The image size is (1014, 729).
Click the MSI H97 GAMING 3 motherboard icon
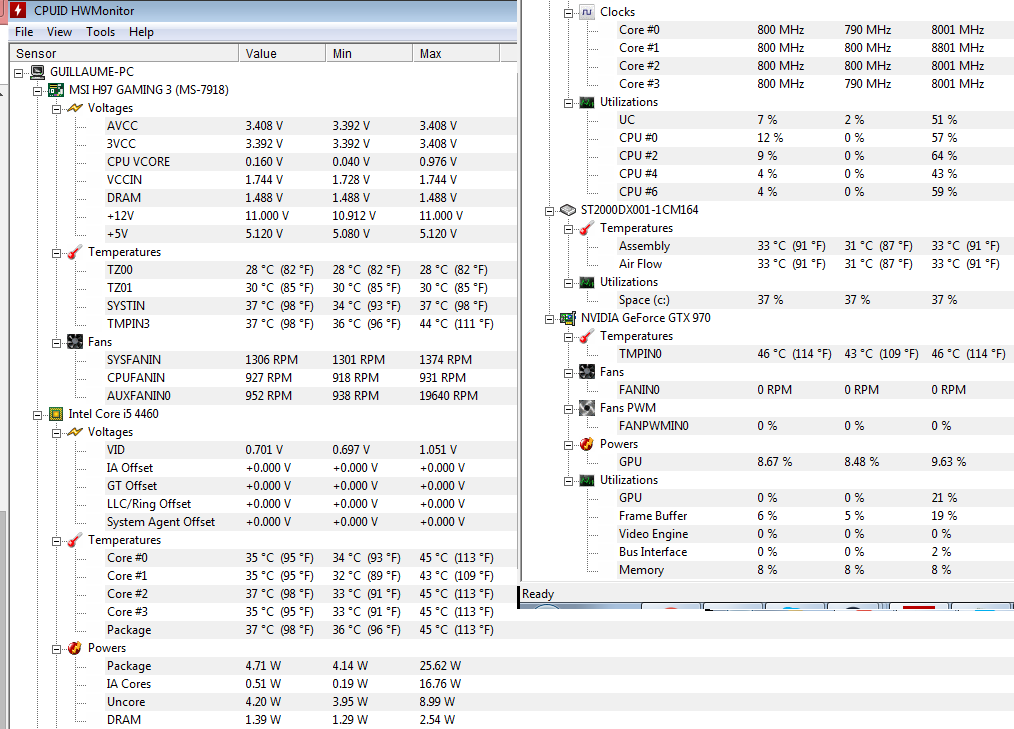point(56,90)
